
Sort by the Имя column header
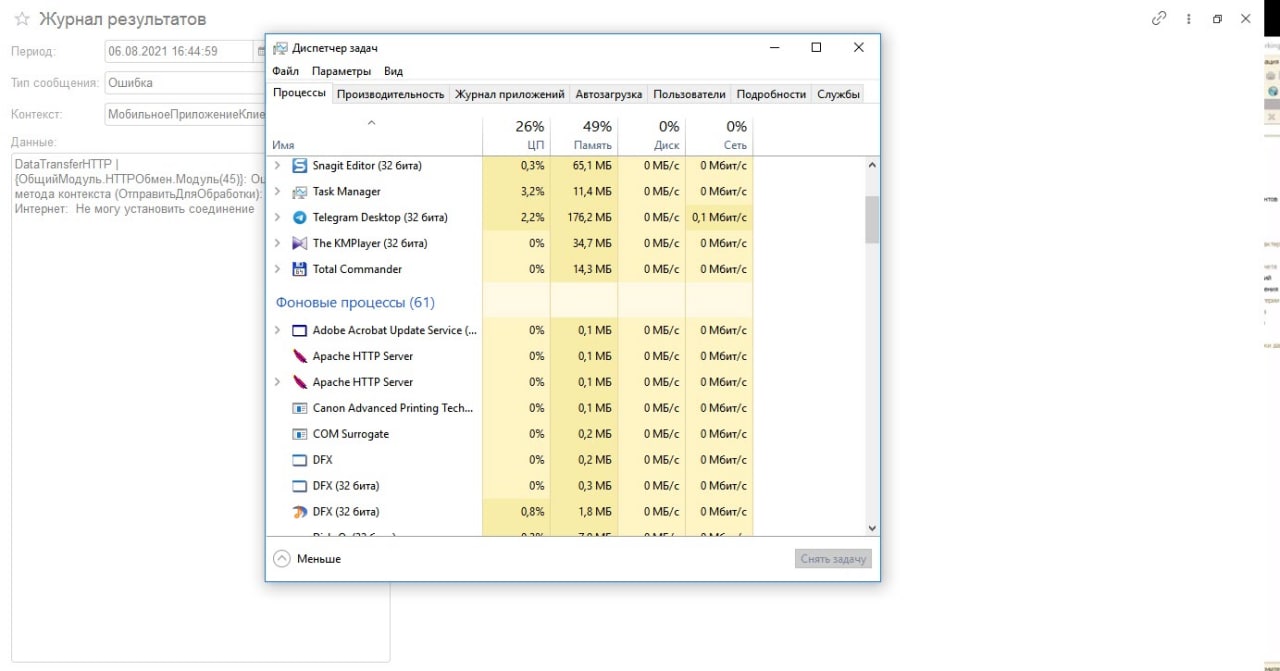374,135
